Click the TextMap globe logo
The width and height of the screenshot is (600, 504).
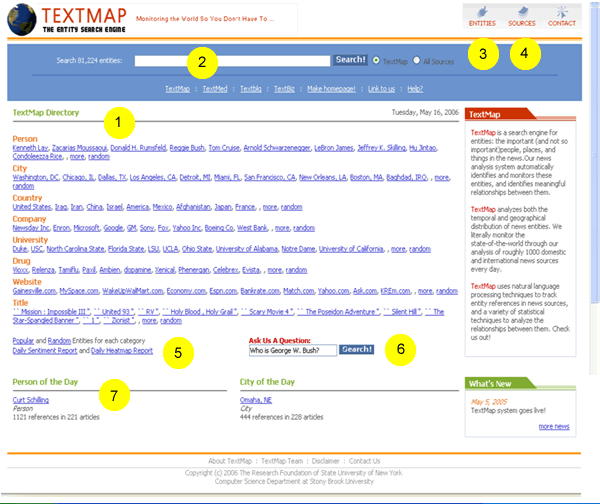click(x=22, y=20)
